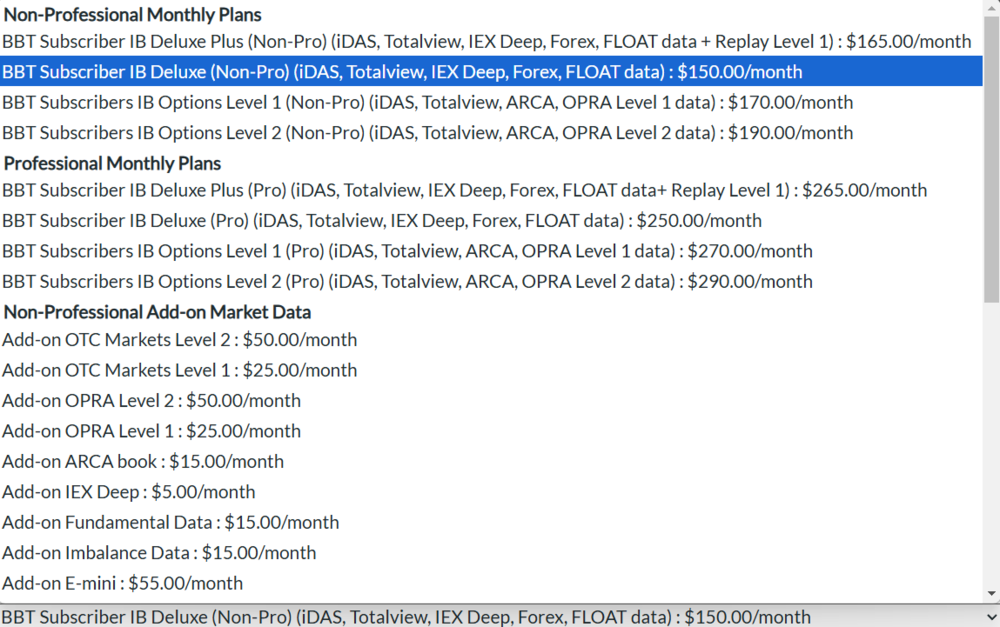Pick Add-on Imbalance Data option
The image size is (1000, 627).
159,553
